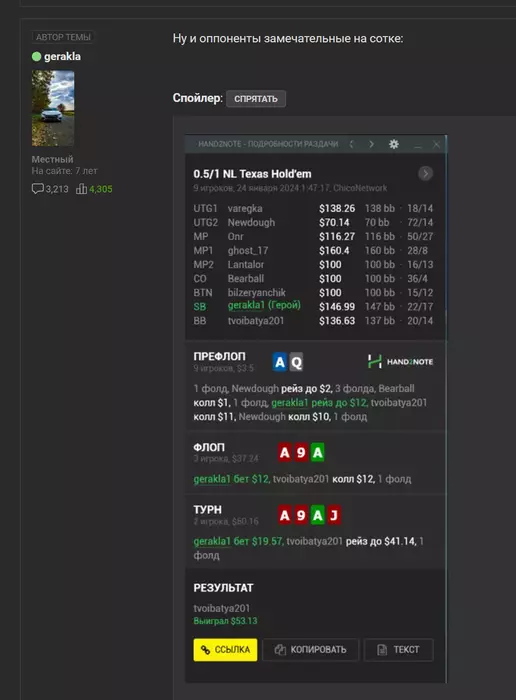Click the ПРЕФЛОП section heading

(219, 356)
